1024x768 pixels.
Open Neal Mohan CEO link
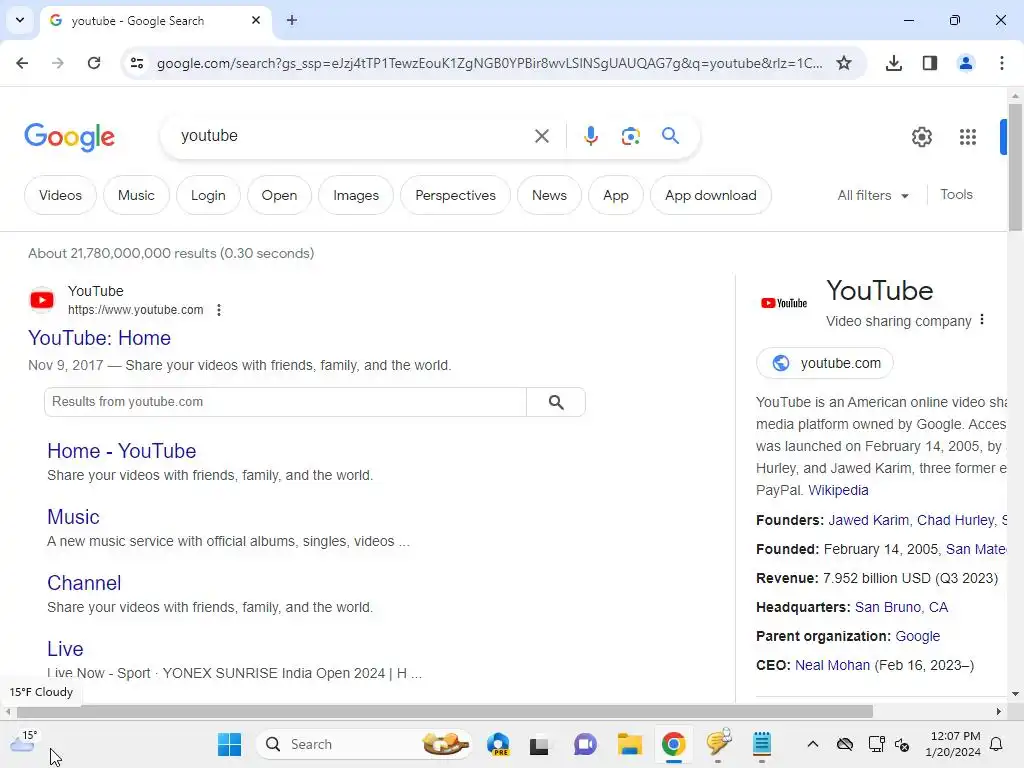(832, 665)
